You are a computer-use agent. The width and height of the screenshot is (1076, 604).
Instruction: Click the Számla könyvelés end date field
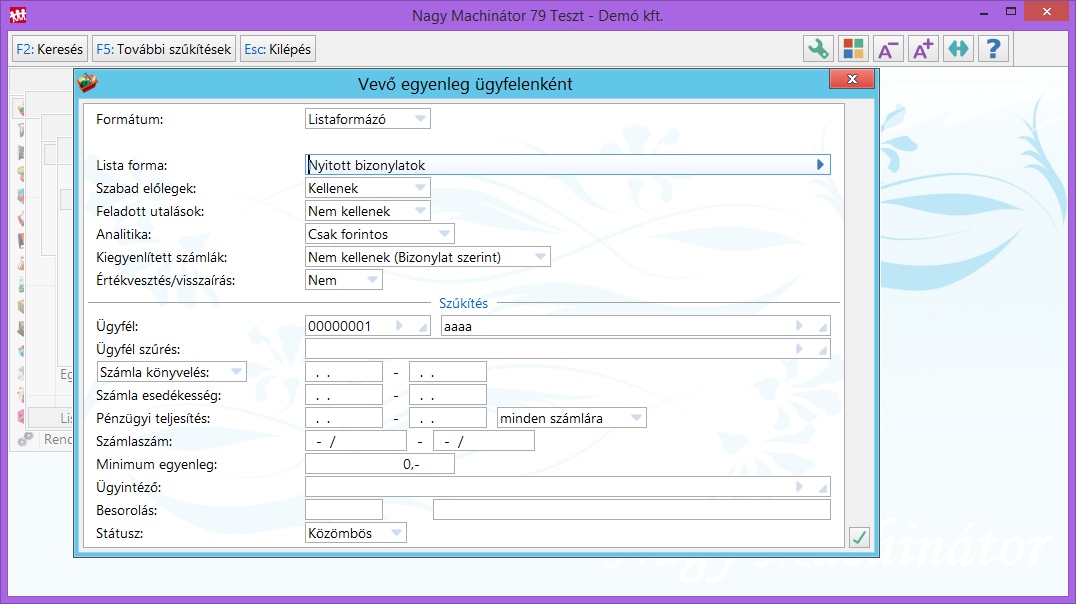coord(447,372)
